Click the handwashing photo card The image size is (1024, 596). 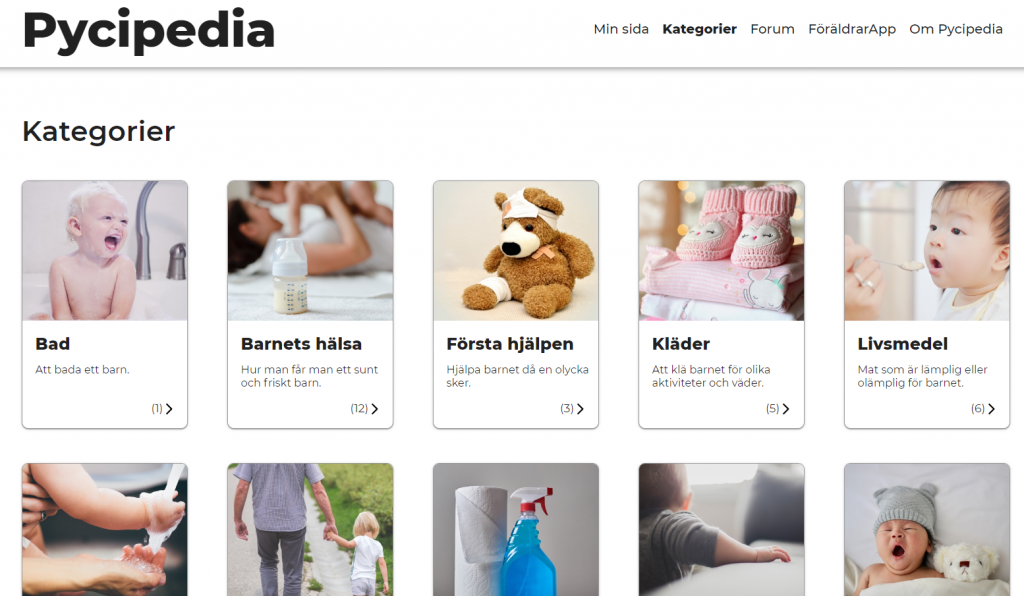[x=104, y=529]
